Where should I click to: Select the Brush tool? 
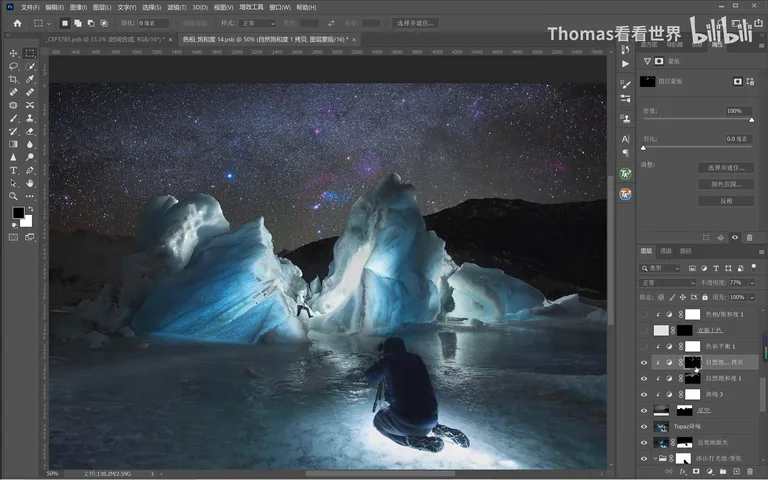[13, 118]
